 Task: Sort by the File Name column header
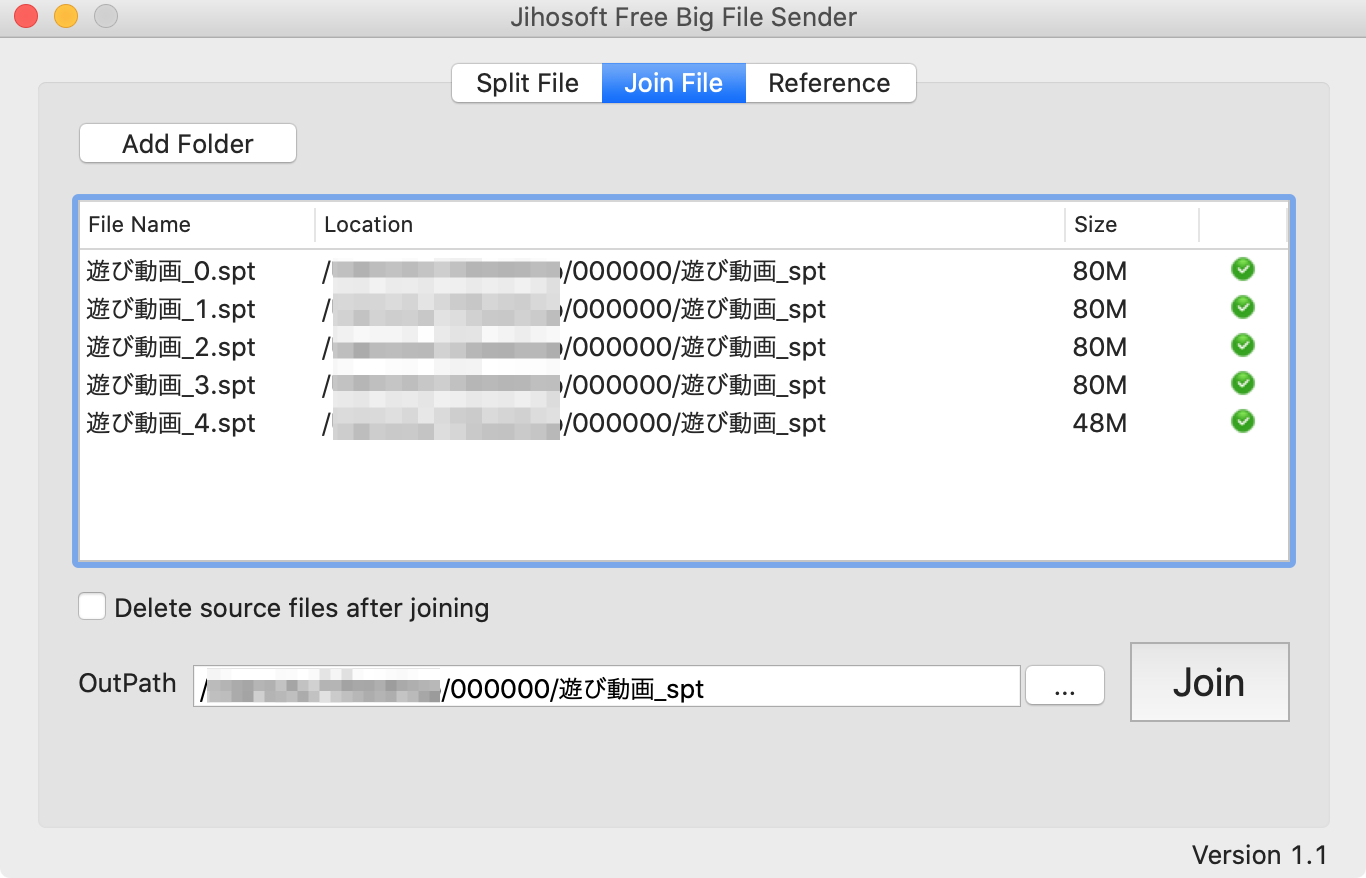(197, 225)
